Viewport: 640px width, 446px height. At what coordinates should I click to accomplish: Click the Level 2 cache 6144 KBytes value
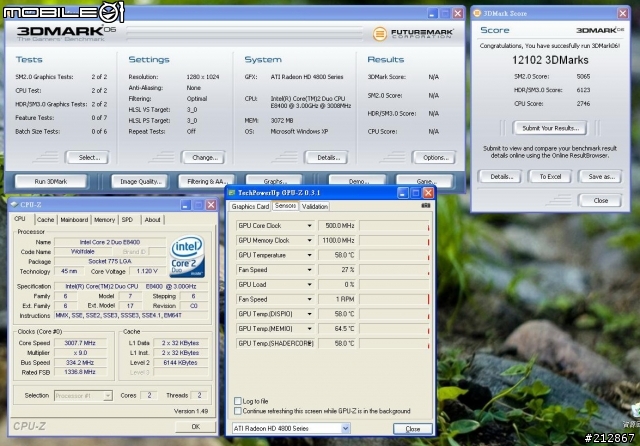(180, 363)
